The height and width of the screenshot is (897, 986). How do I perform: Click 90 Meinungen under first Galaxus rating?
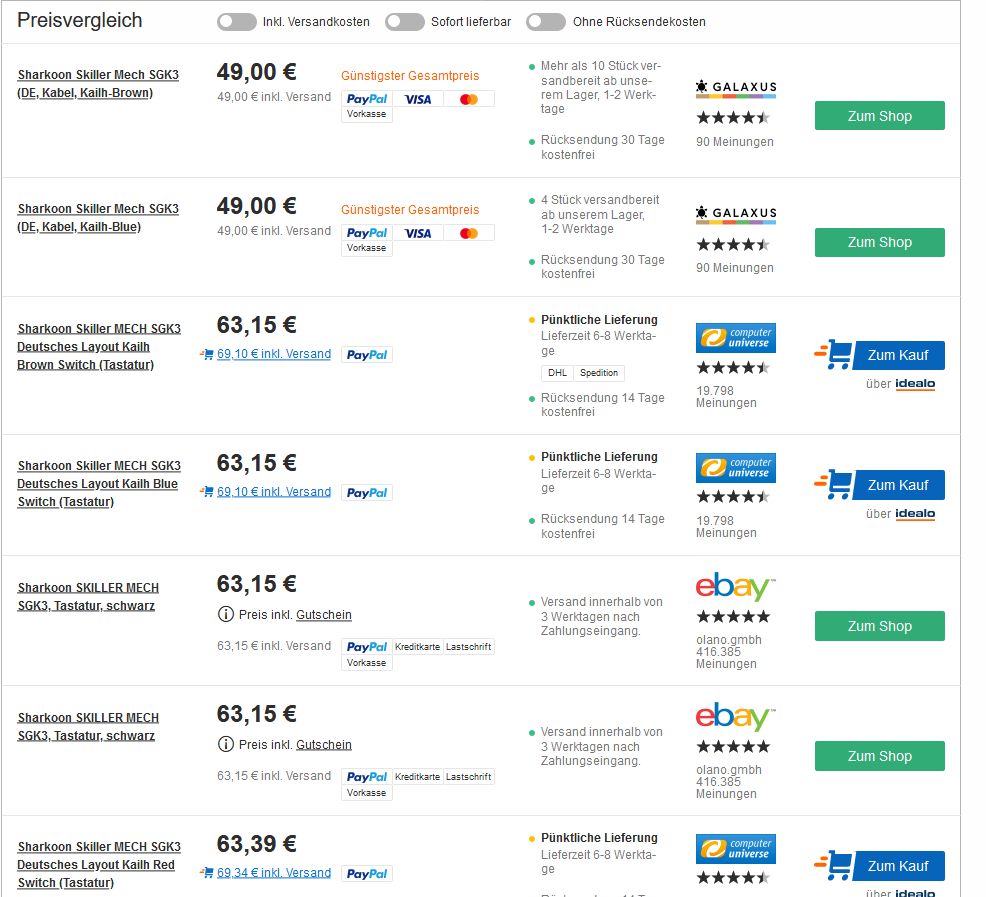[735, 142]
